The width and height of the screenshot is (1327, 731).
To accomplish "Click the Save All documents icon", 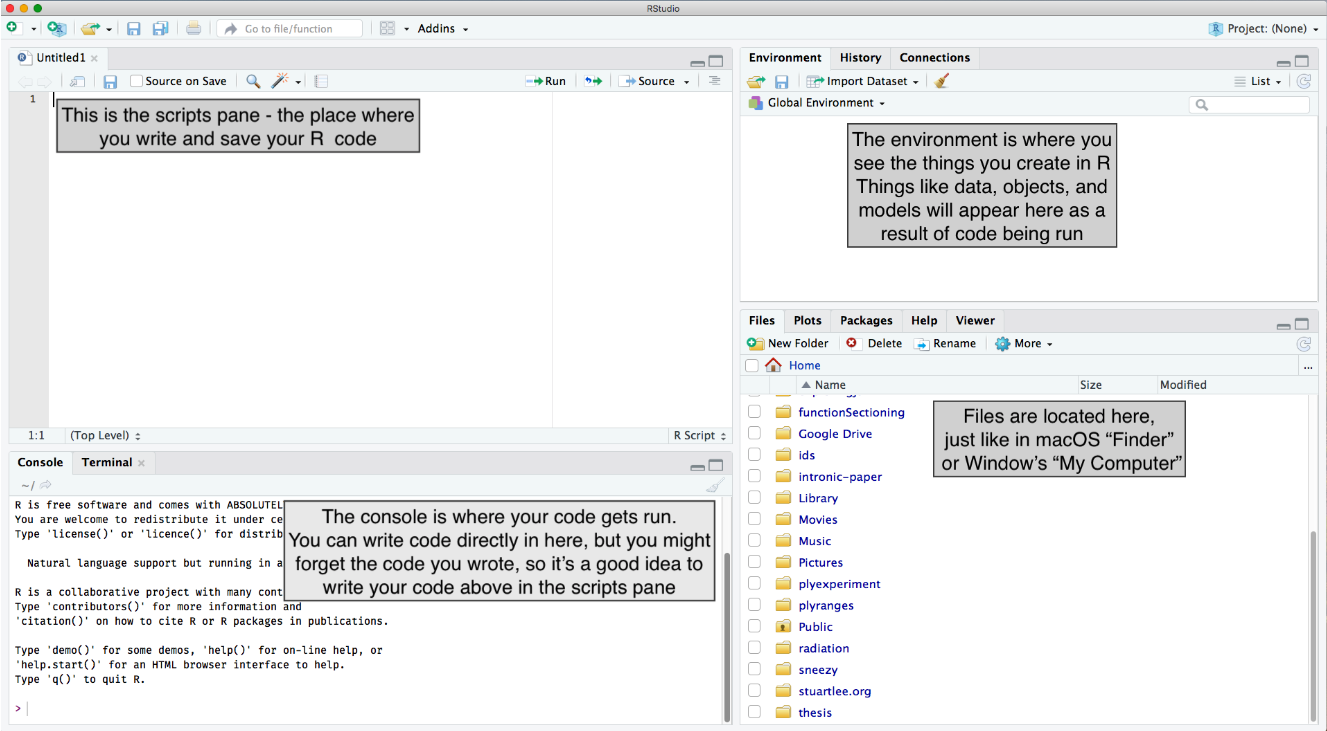I will 160,29.
